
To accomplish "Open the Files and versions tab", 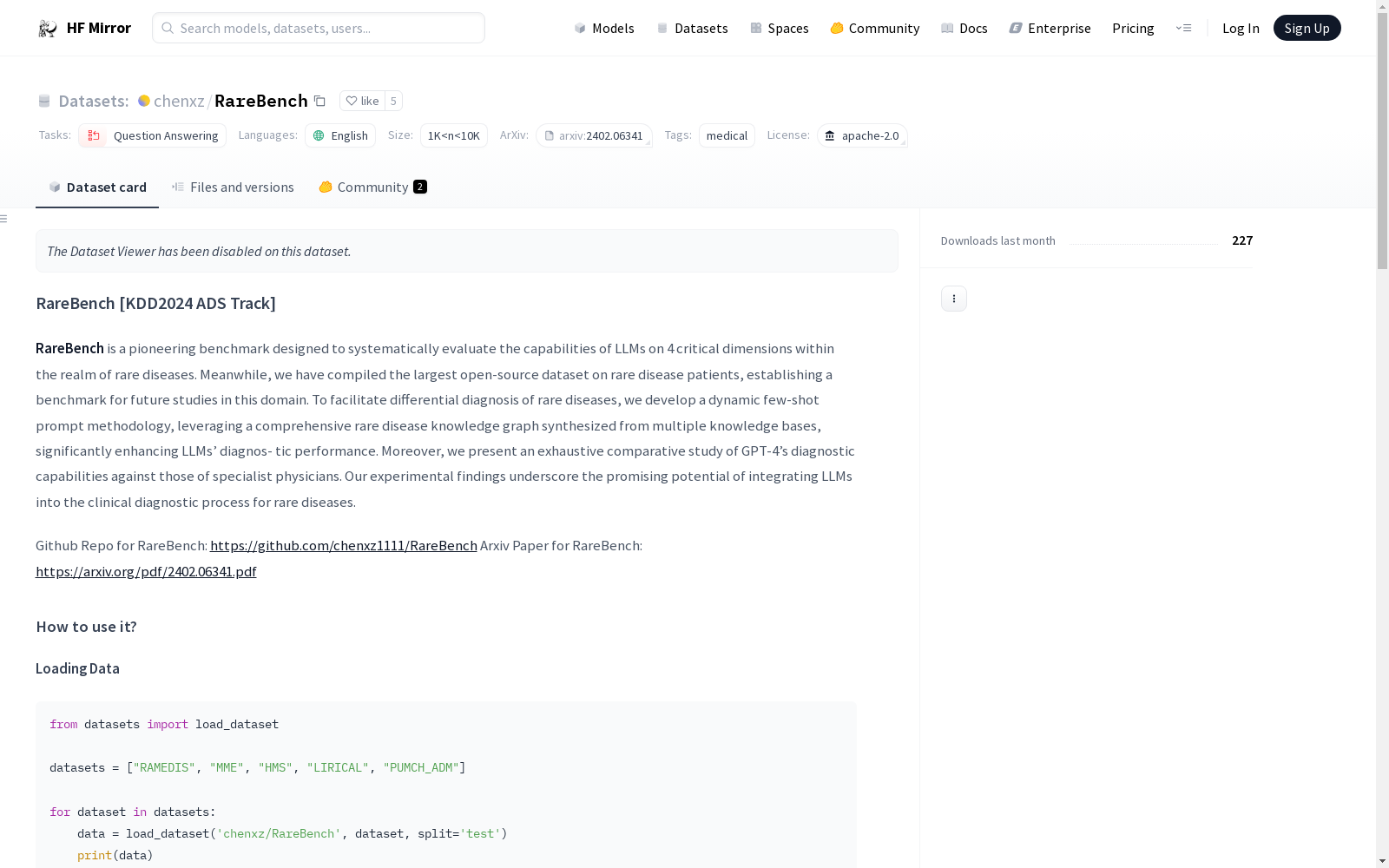I will 233,187.
